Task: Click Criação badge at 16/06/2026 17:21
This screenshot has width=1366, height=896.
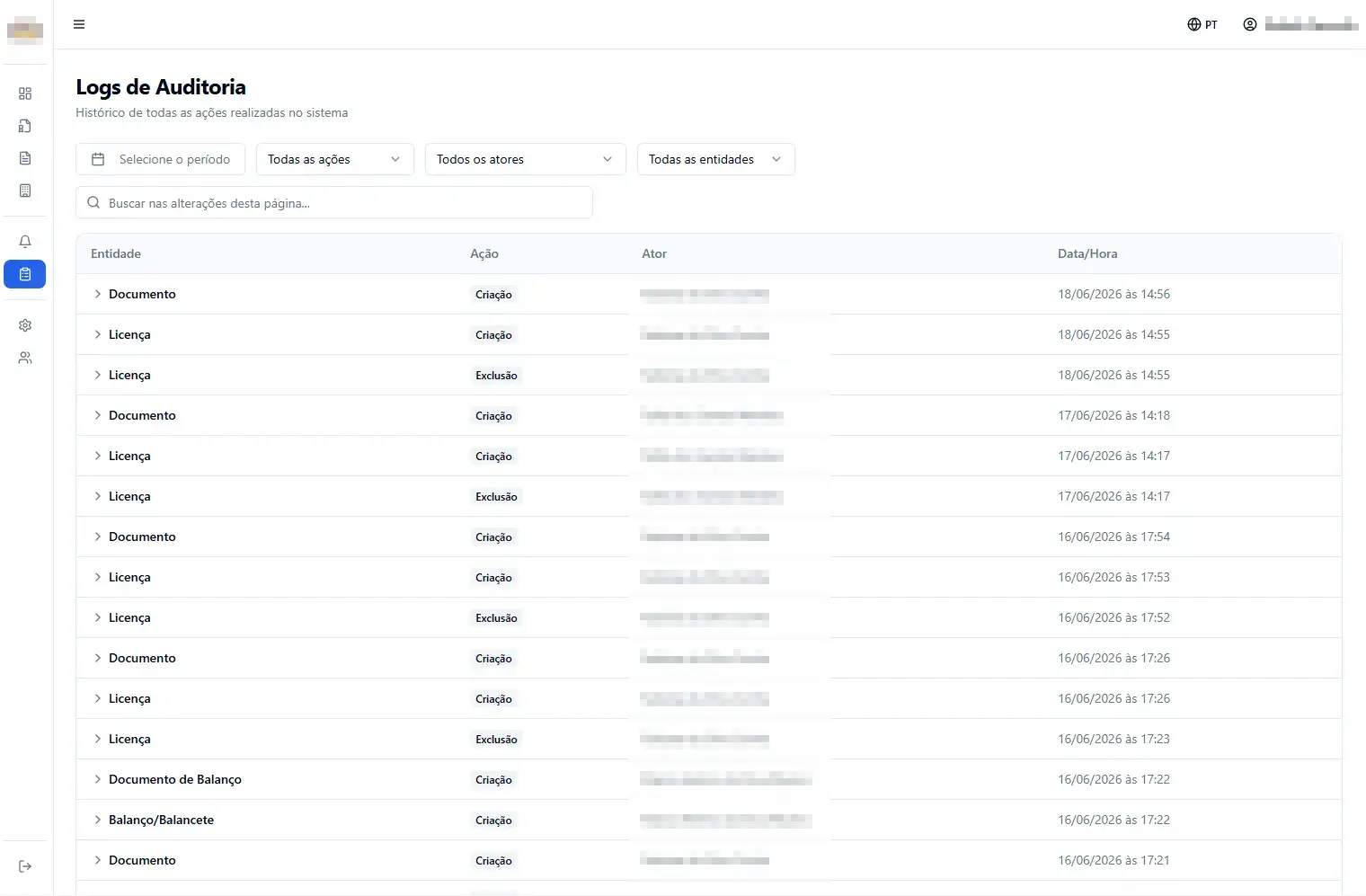Action: 493,861
